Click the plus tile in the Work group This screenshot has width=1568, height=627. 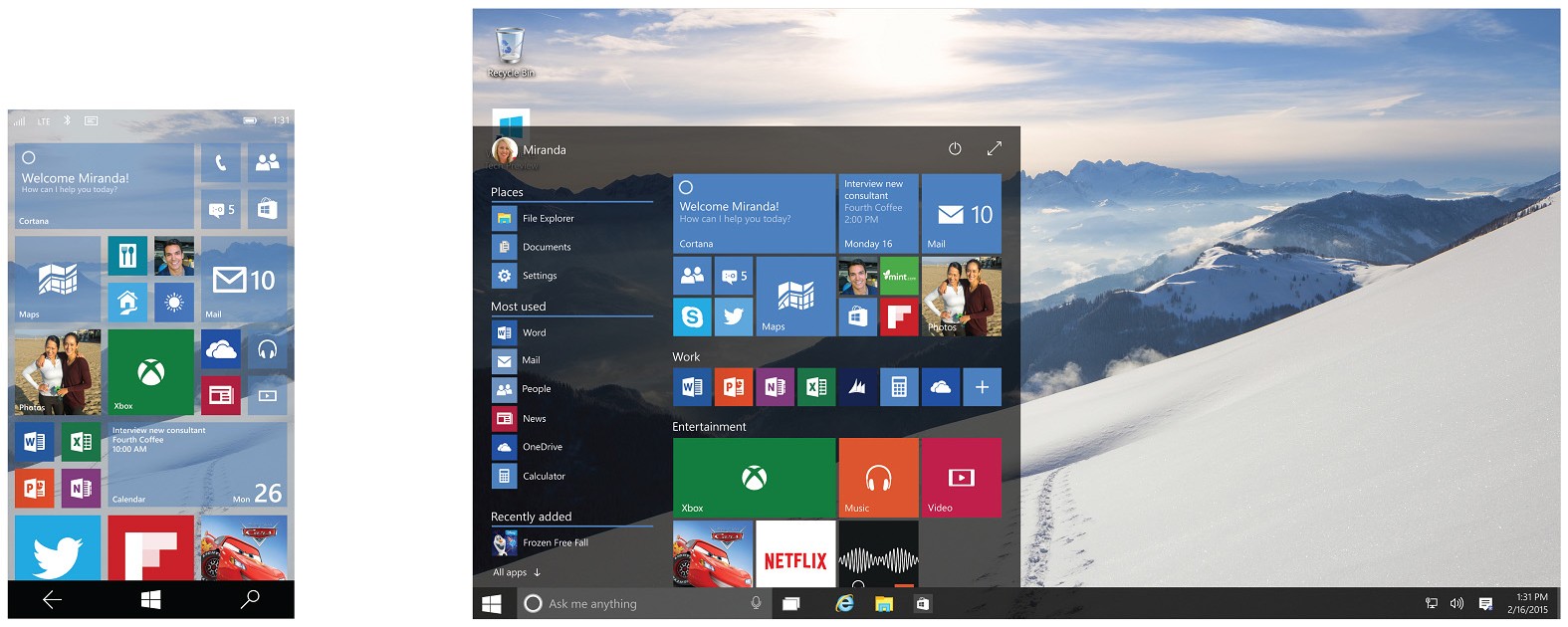[x=982, y=387]
